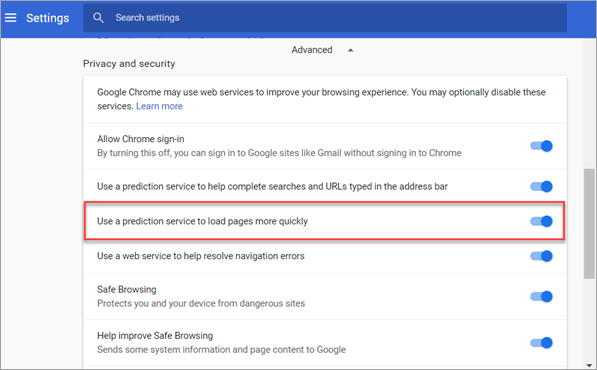
Task: Toggle prediction service for searches and URLs
Action: [541, 186]
